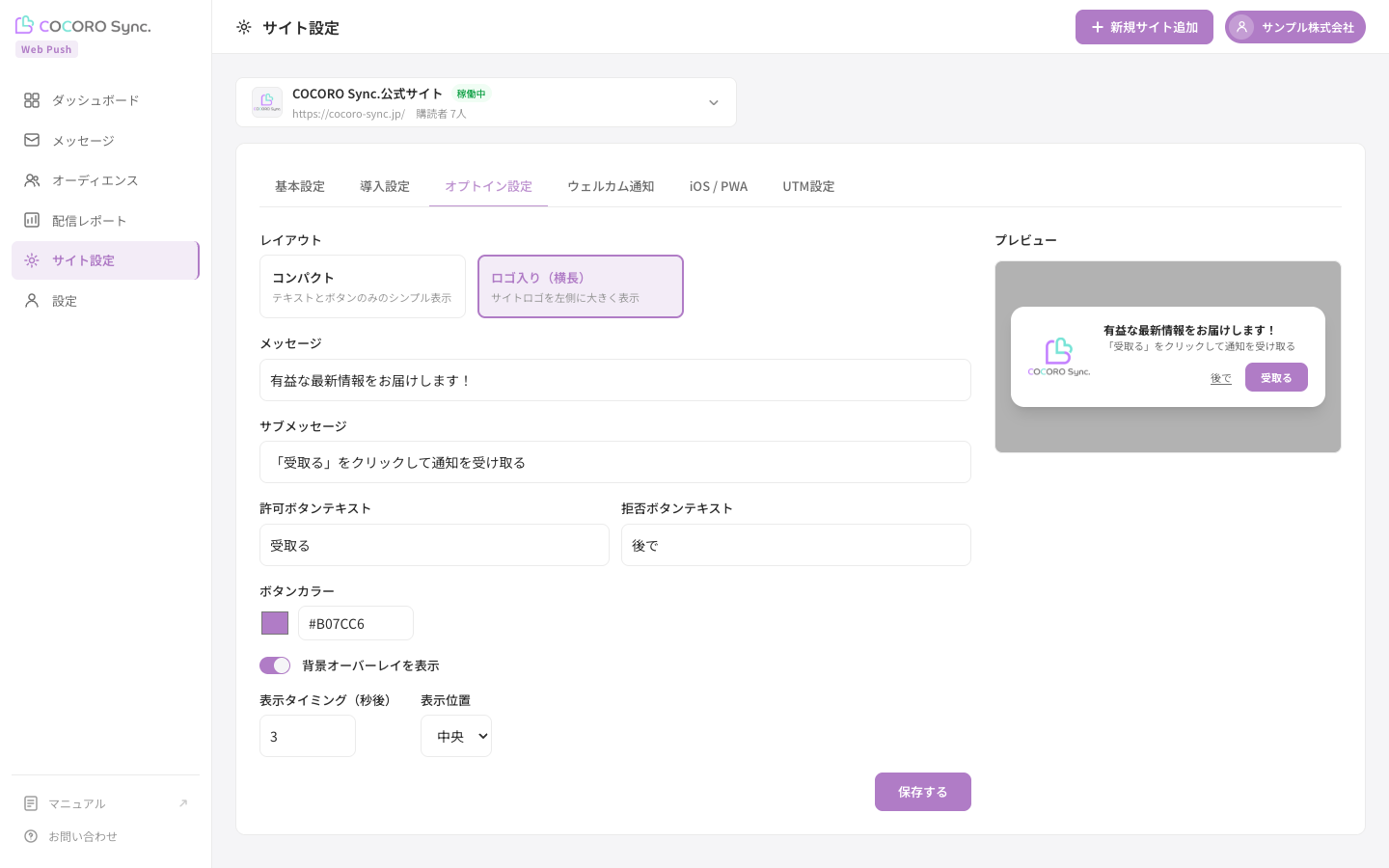Click the dashboard grid icon

pyautogui.click(x=32, y=100)
